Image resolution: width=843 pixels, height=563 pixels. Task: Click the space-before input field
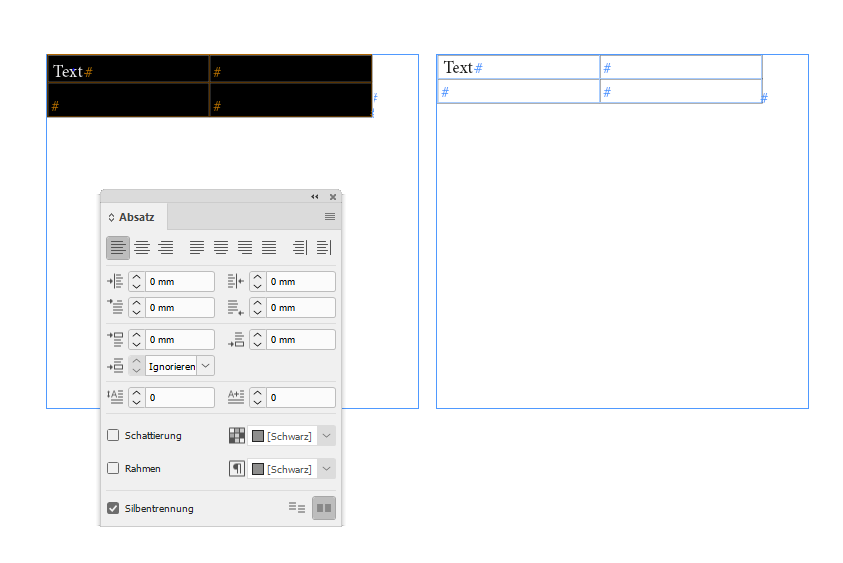coord(180,340)
